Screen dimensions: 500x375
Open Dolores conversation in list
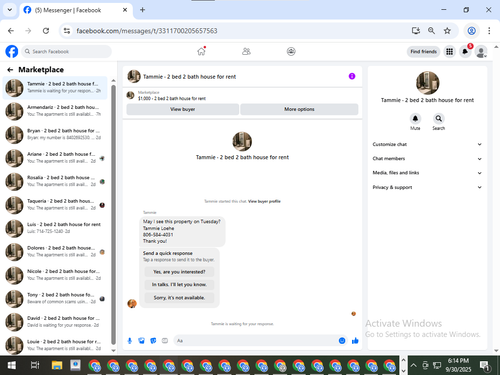click(55, 251)
